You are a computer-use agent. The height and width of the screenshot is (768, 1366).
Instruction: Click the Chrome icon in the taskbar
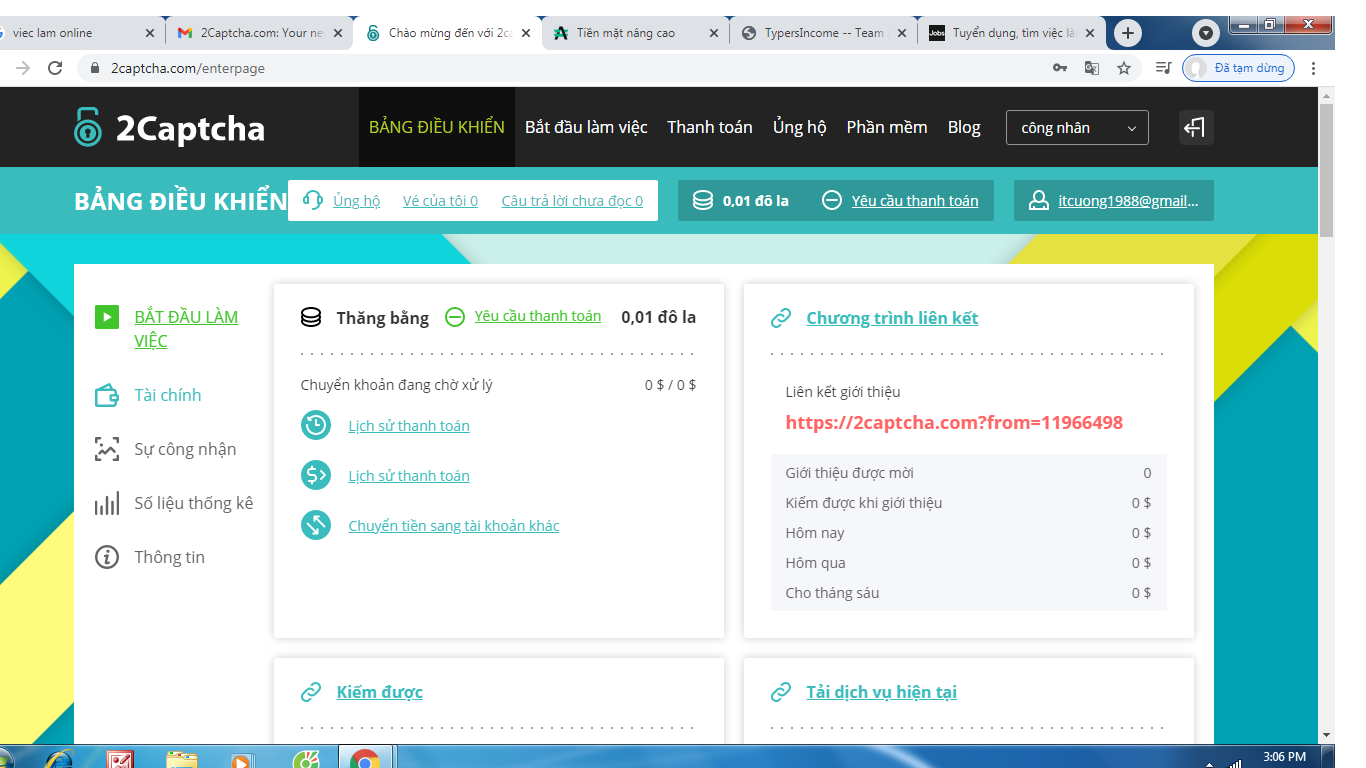[x=365, y=758]
